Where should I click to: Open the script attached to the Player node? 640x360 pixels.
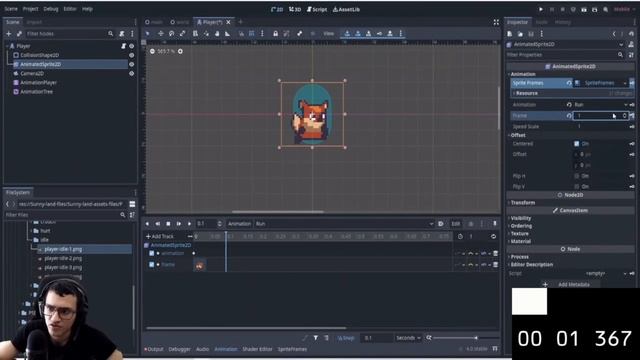(123, 46)
